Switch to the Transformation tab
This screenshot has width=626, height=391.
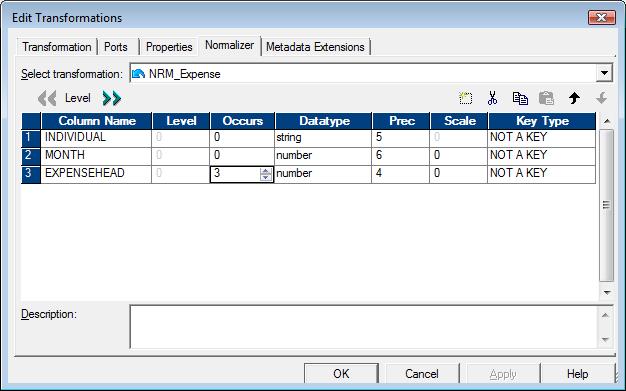[57, 47]
